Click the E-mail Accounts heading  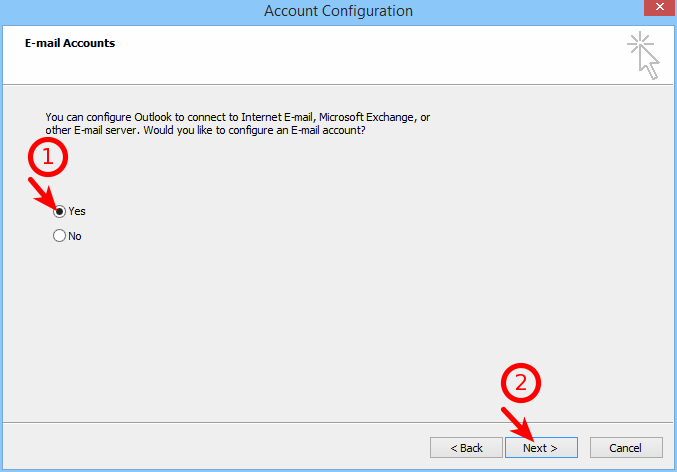click(70, 43)
